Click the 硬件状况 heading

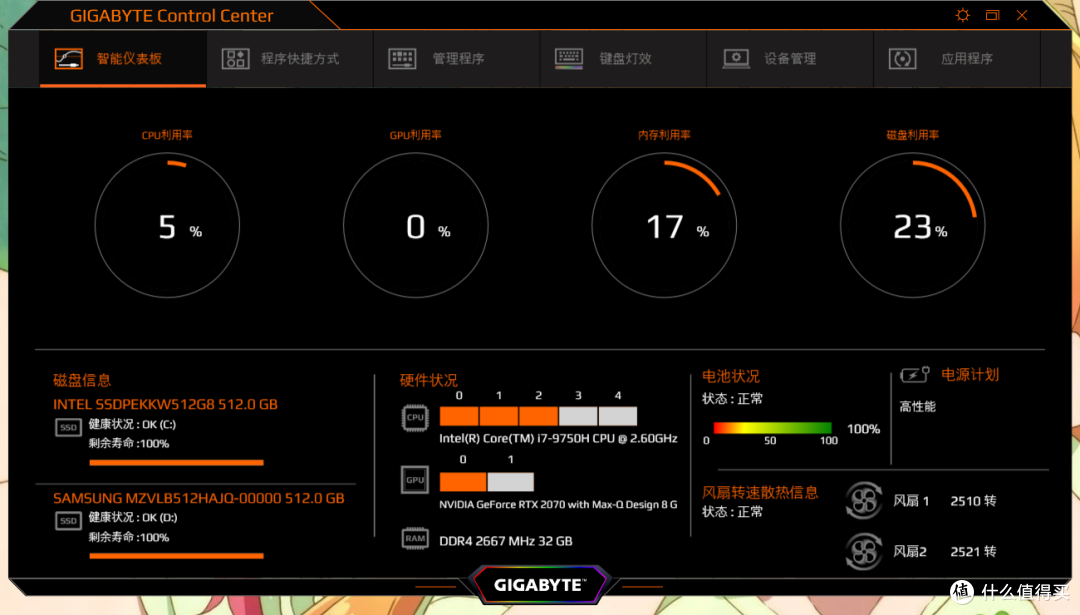(x=428, y=380)
